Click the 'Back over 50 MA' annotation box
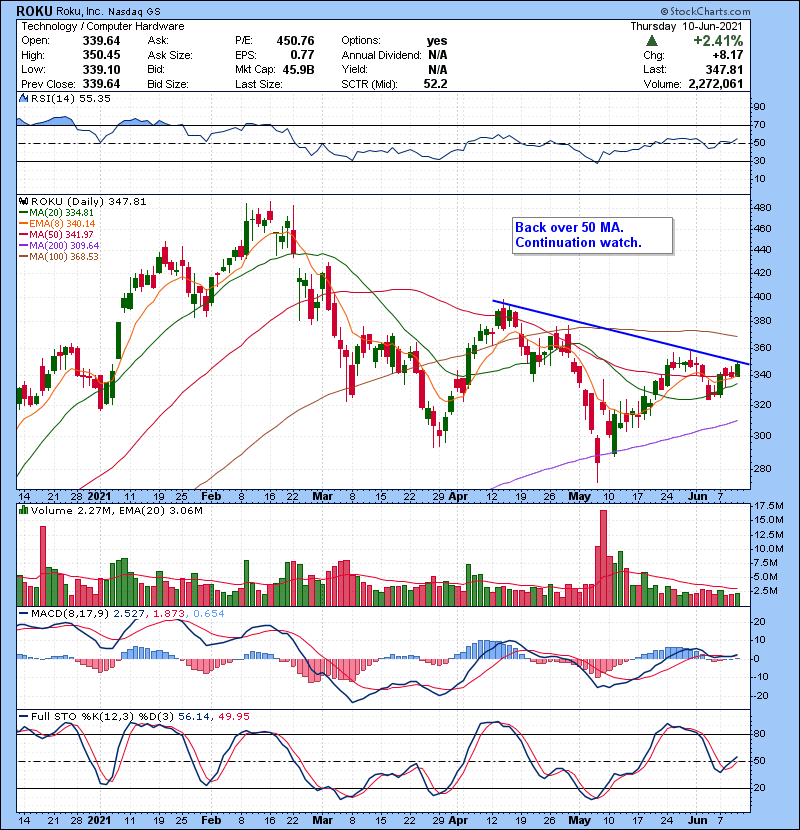 click(592, 236)
